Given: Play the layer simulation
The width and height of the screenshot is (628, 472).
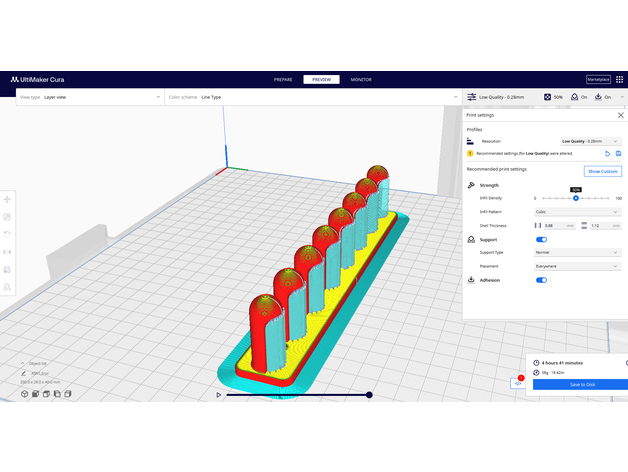Looking at the screenshot, I should 219,395.
